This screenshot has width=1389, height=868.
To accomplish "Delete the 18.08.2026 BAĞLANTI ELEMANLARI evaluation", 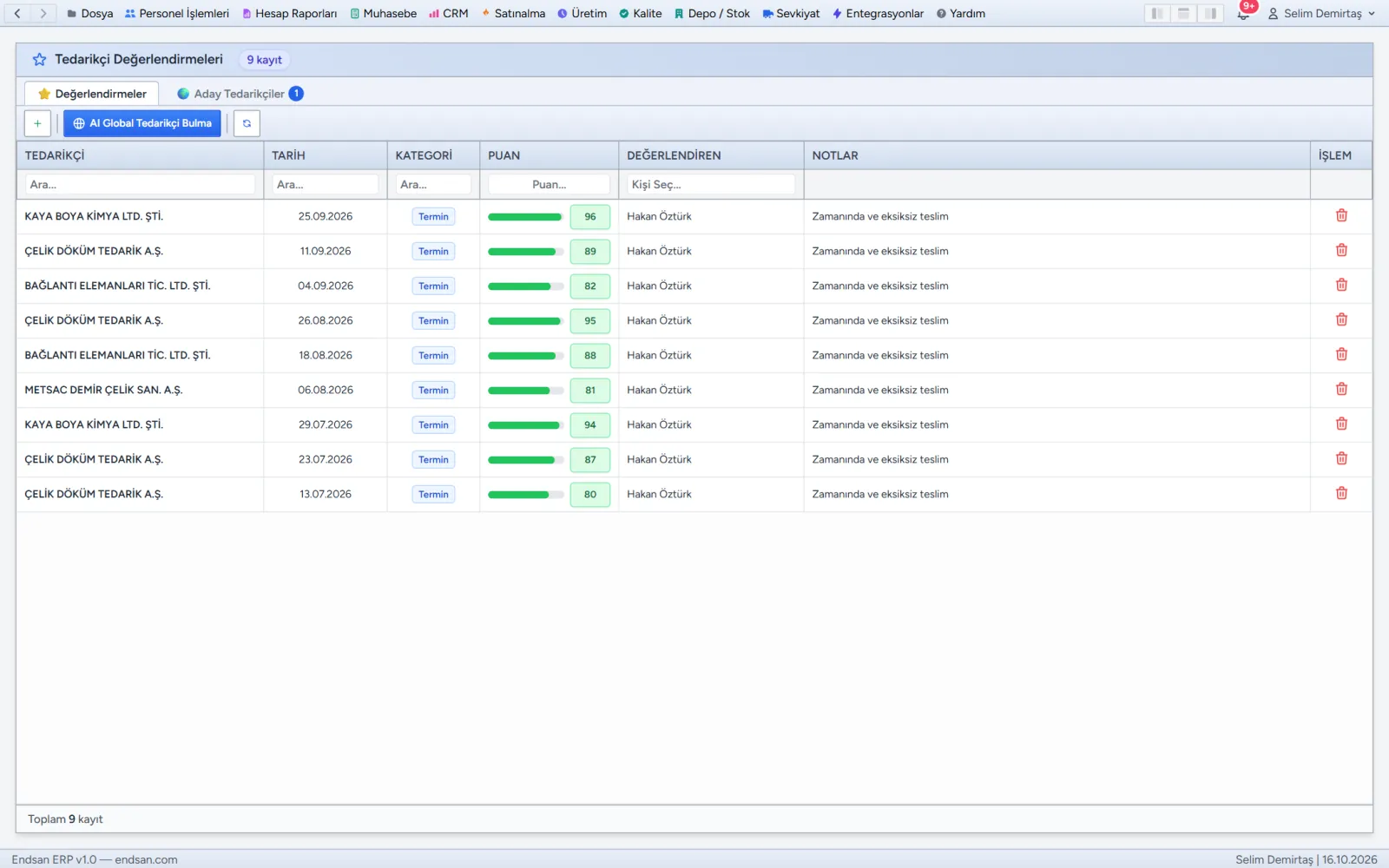I will click(x=1341, y=354).
